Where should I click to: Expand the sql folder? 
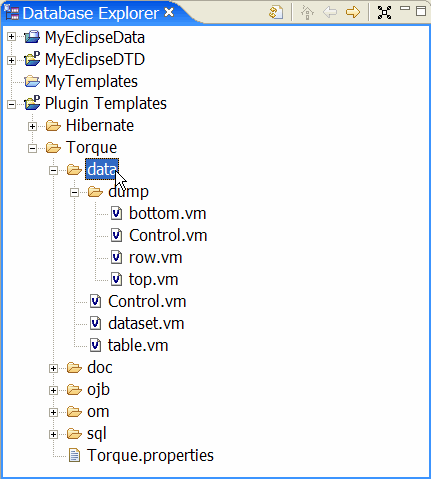[53, 434]
